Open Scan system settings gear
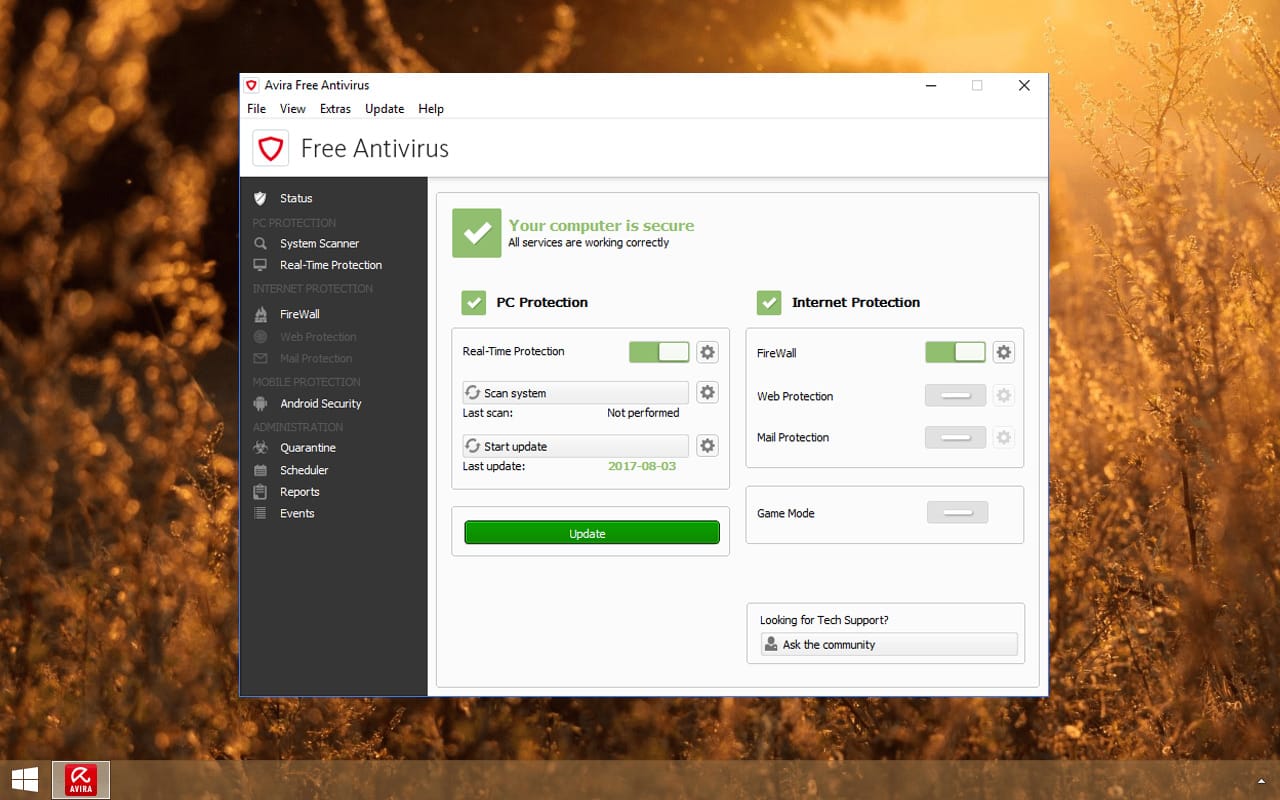1280x800 pixels. point(707,392)
